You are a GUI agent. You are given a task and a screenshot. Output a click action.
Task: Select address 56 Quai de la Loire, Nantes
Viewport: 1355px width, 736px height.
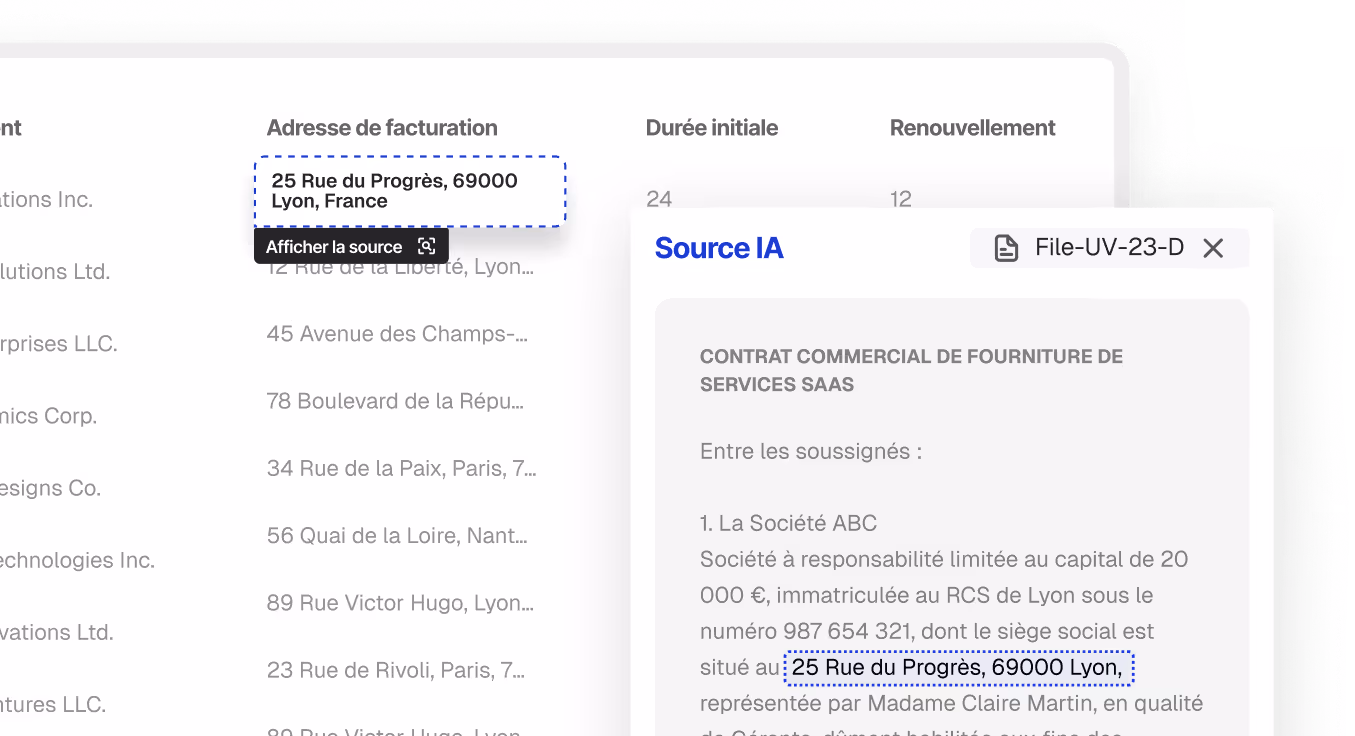[396, 535]
